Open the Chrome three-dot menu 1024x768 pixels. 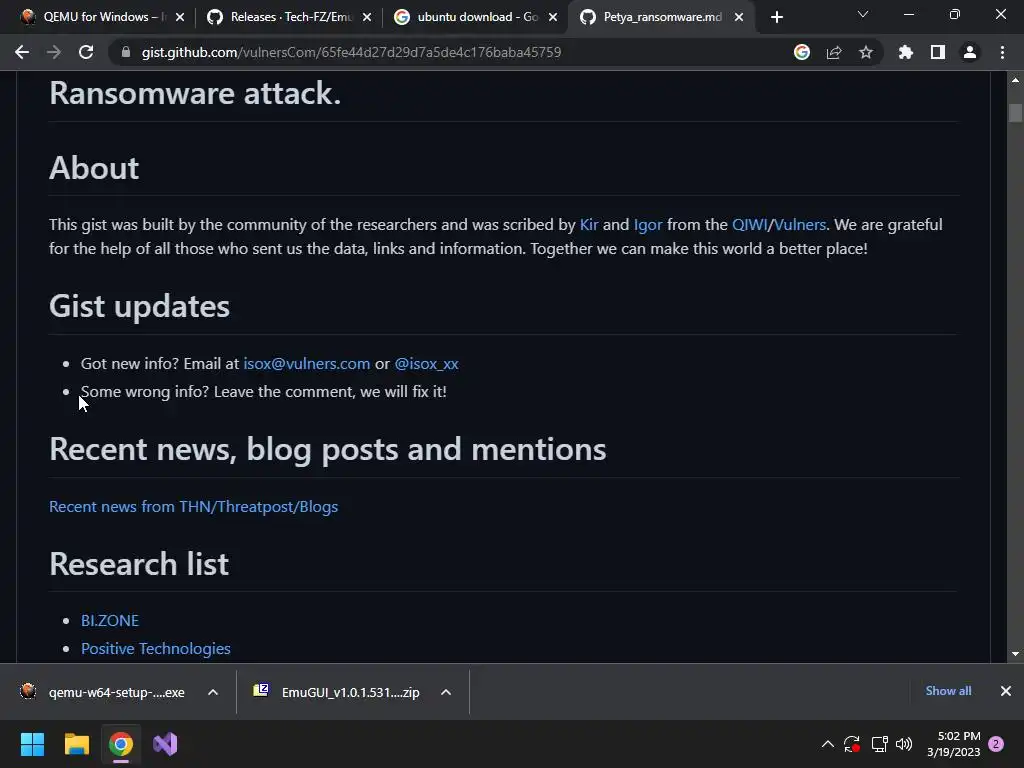1002,52
